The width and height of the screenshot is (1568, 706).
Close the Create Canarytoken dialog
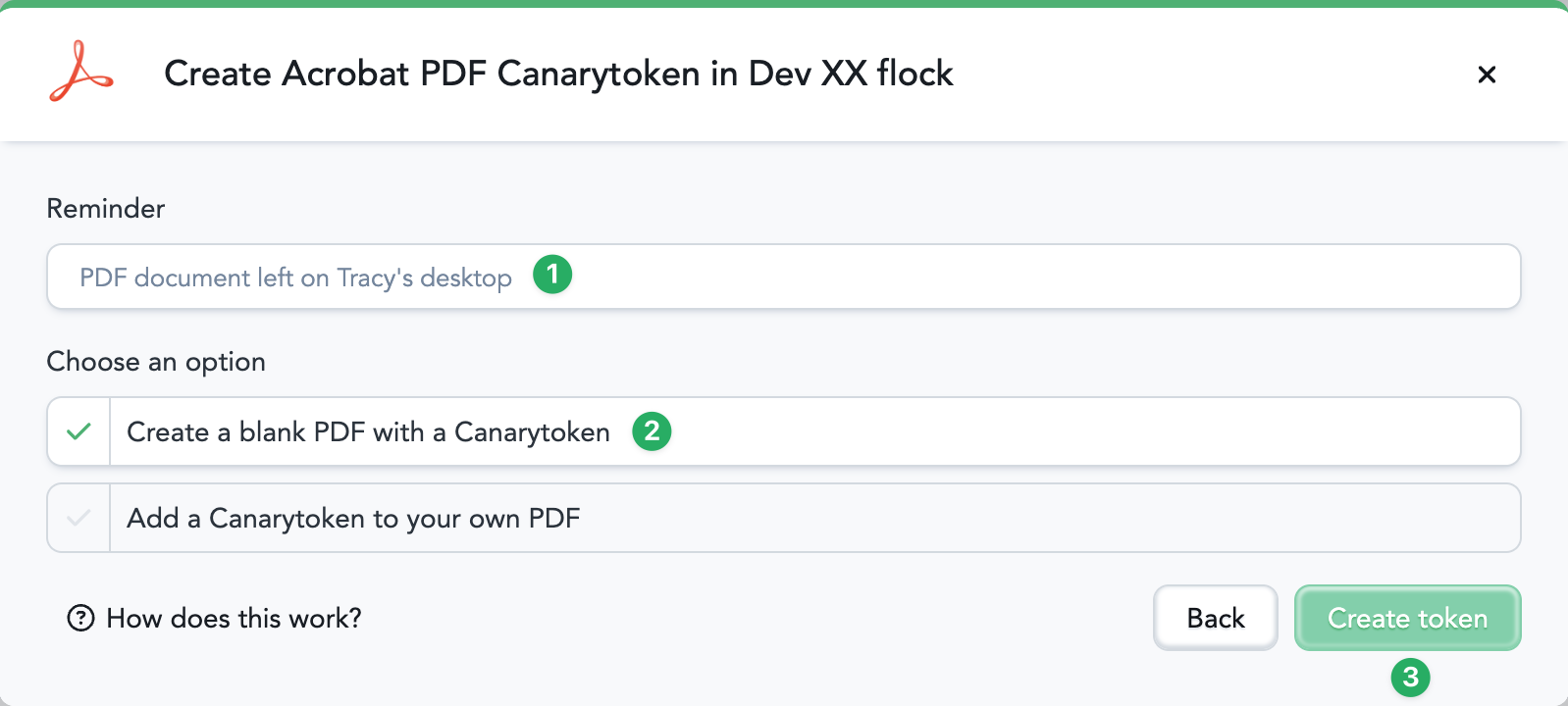(1487, 75)
